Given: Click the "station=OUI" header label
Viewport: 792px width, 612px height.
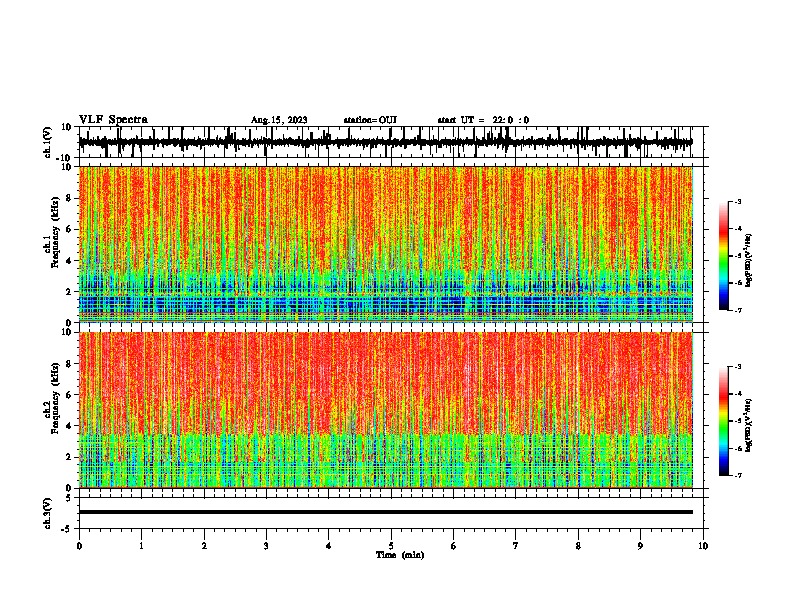Looking at the screenshot, I should click(370, 120).
